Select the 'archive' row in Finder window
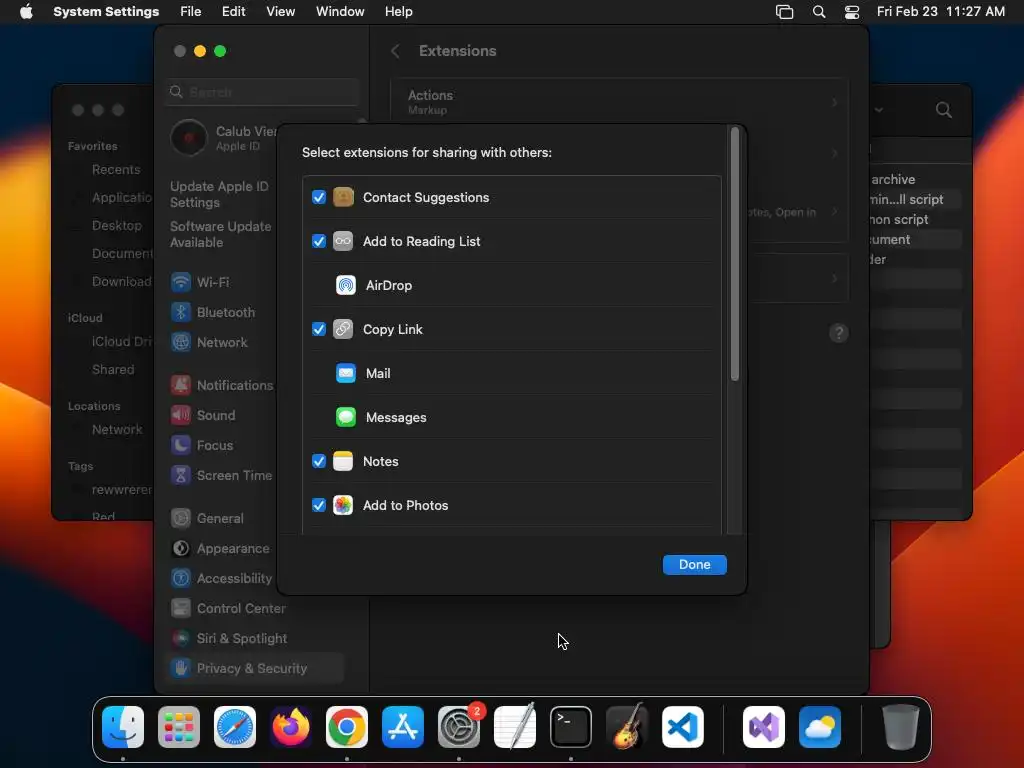Viewport: 1024px width, 768px height. [x=916, y=179]
